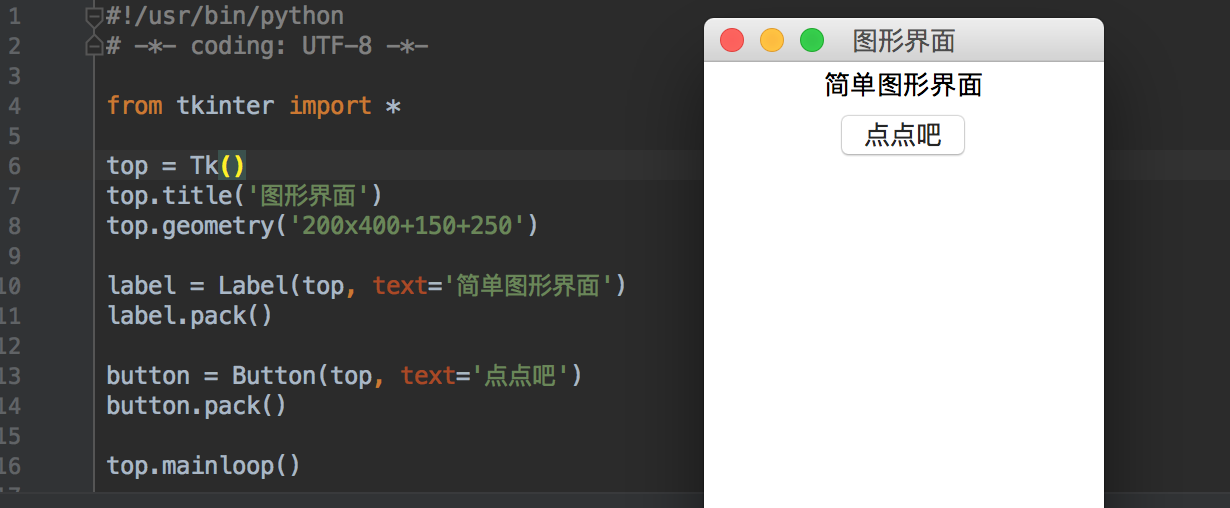Click the text keyword in the Label call
Image resolution: width=1230 pixels, height=508 pixels.
pos(400,285)
